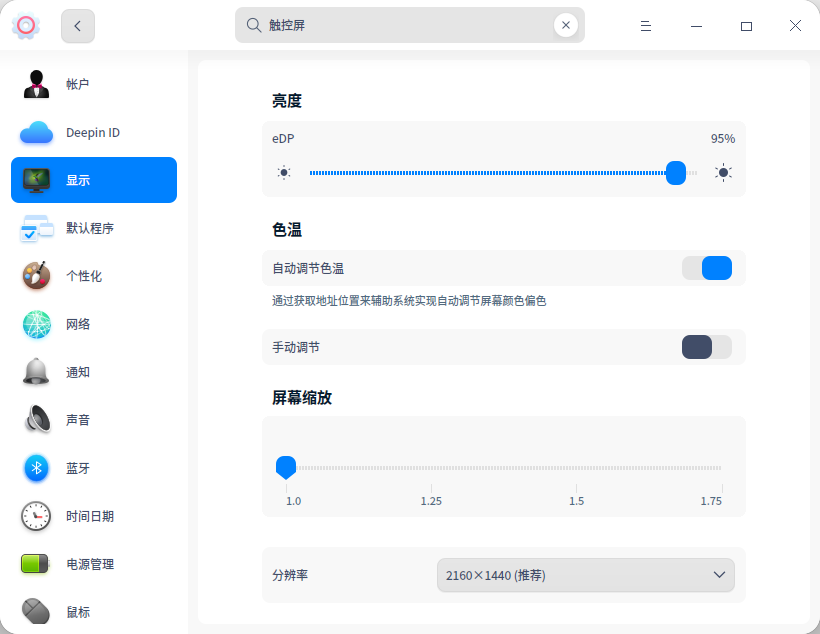820x634 pixels.
Task: Close the settings window
Action: (795, 26)
